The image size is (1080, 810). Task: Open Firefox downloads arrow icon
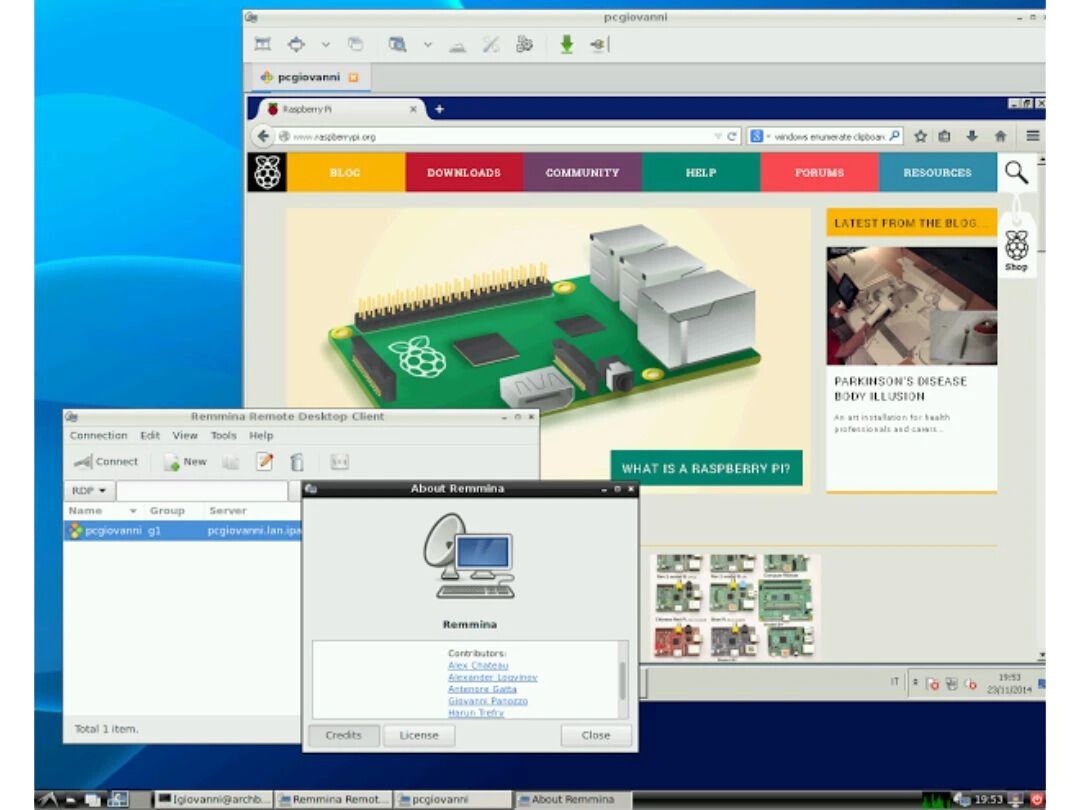point(972,136)
